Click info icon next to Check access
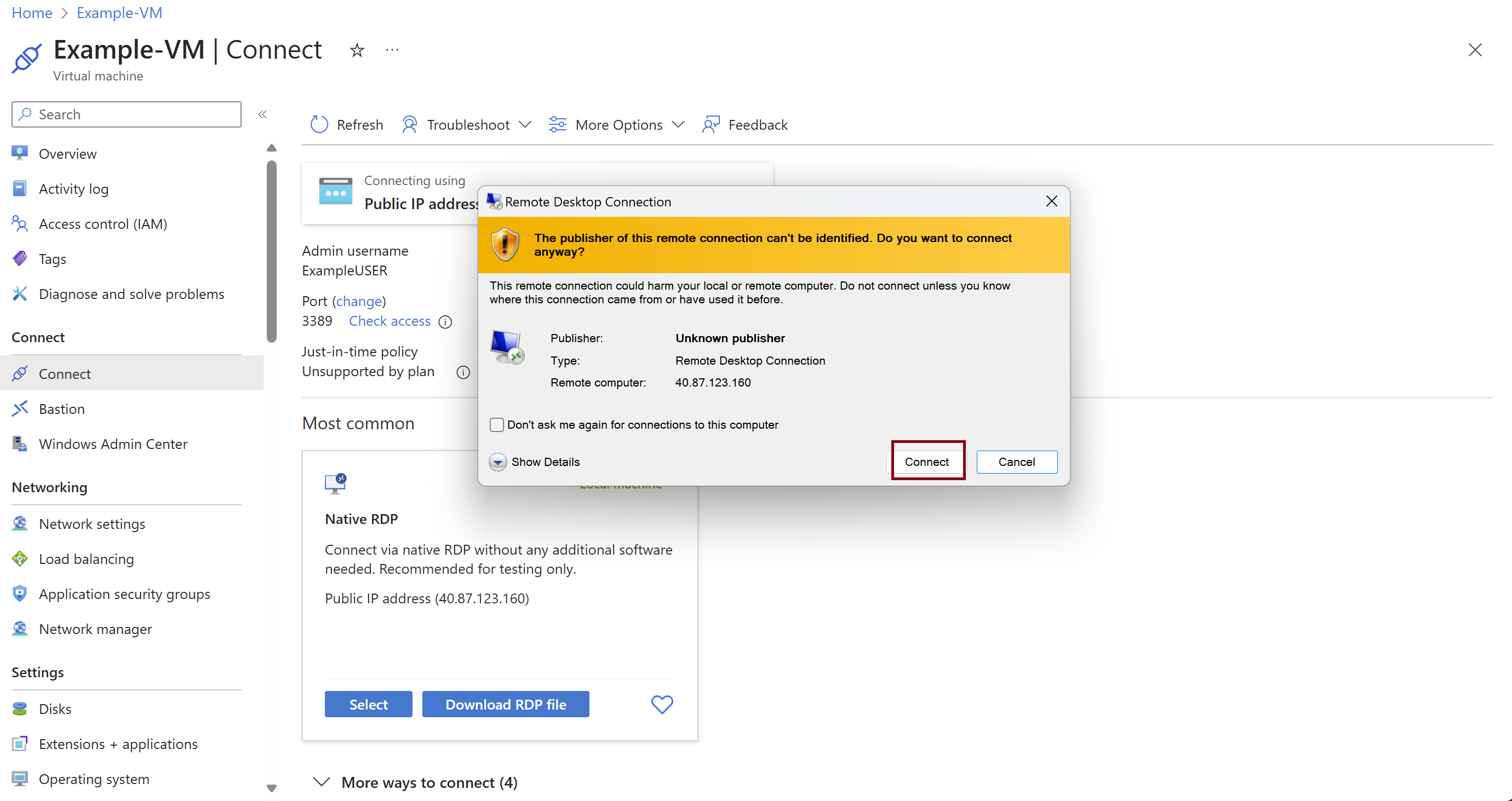The height and width of the screenshot is (801, 1512). point(445,321)
